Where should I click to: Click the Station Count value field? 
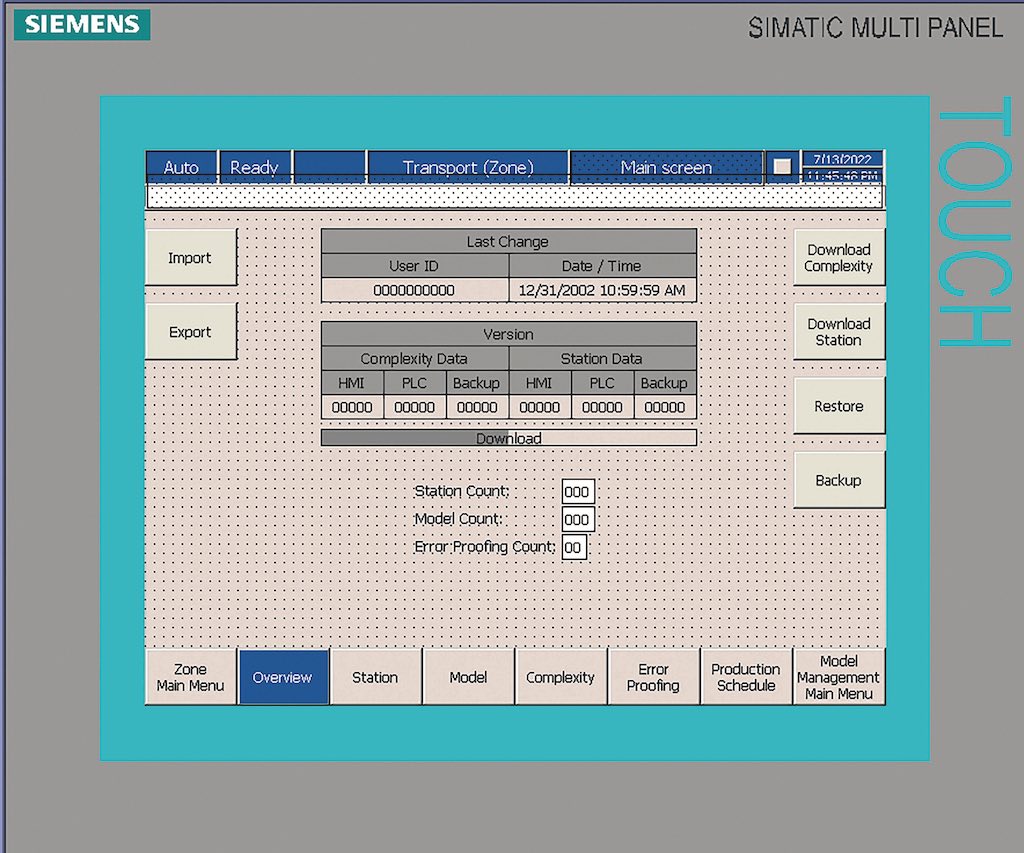coord(580,491)
